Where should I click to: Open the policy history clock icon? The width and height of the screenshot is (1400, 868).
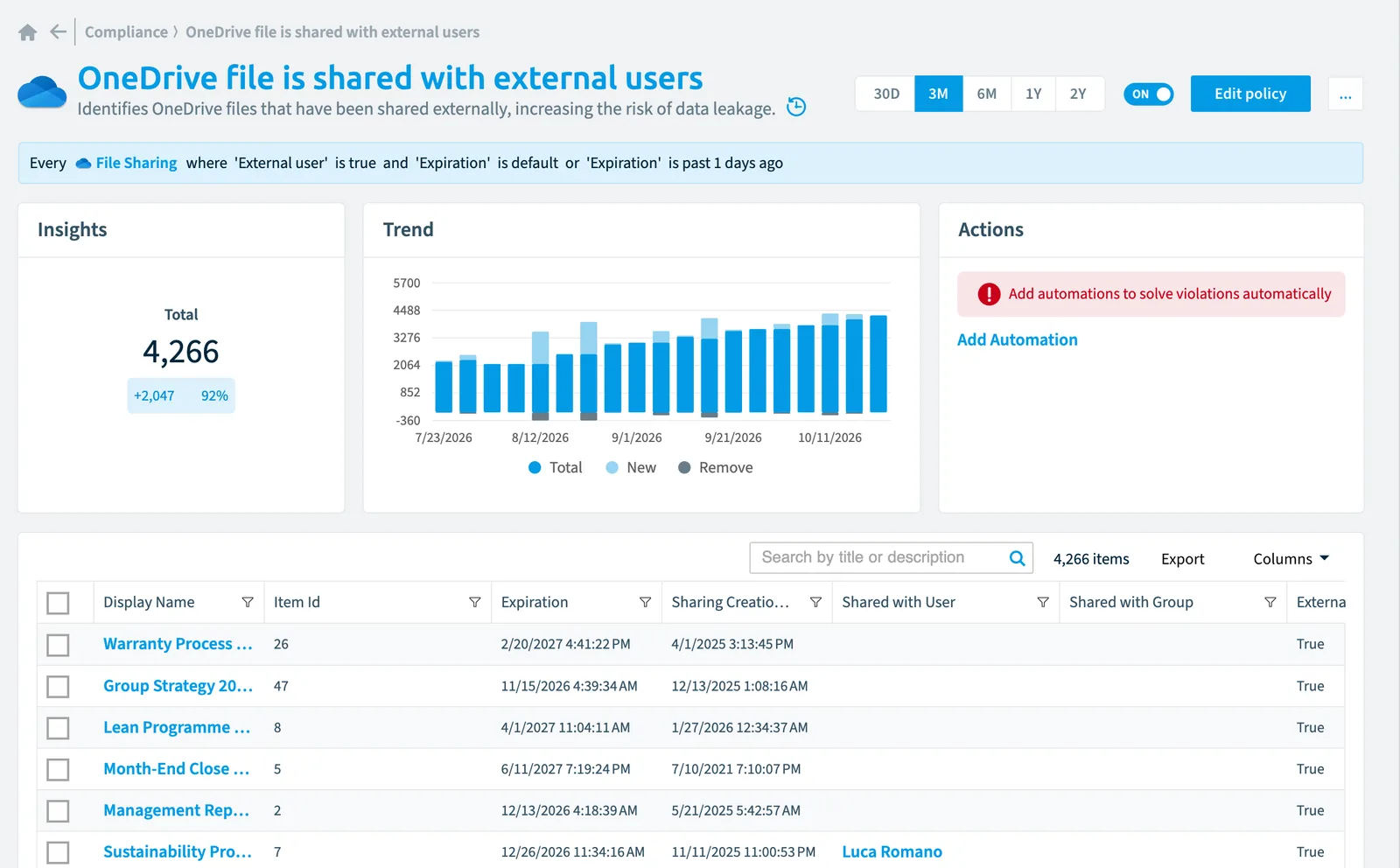[796, 107]
